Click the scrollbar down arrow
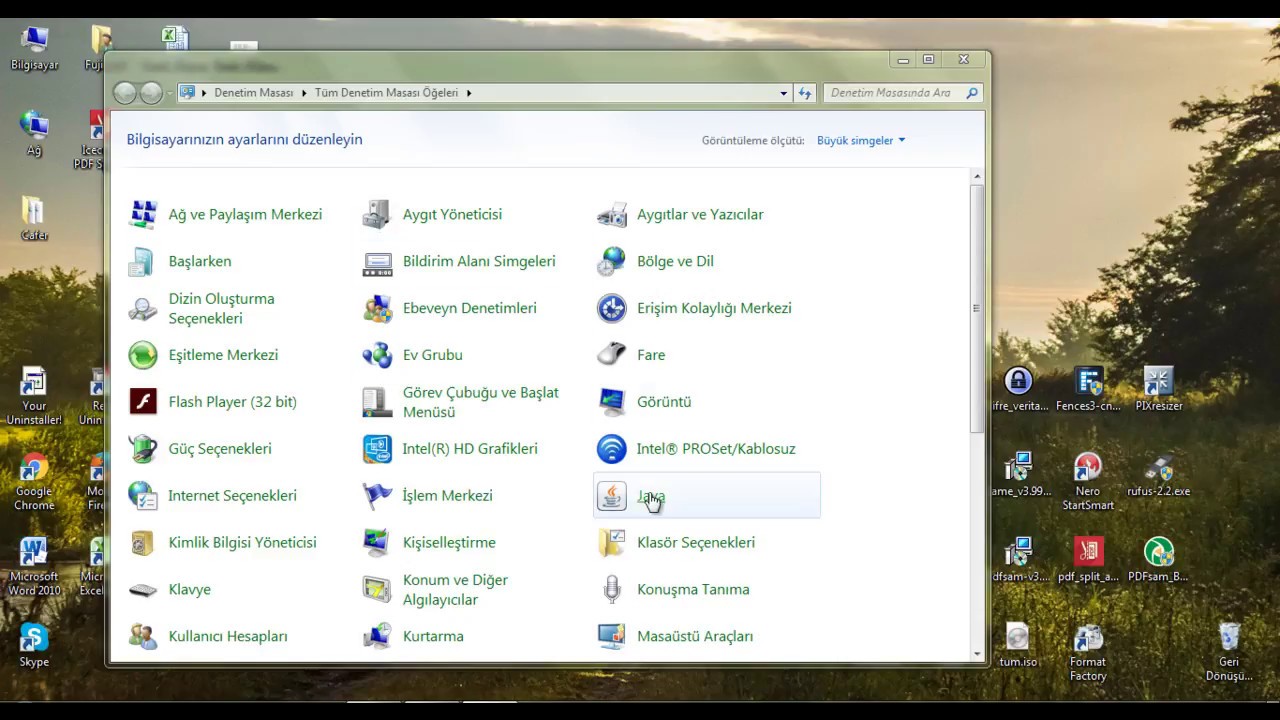The width and height of the screenshot is (1280, 720). pos(977,654)
